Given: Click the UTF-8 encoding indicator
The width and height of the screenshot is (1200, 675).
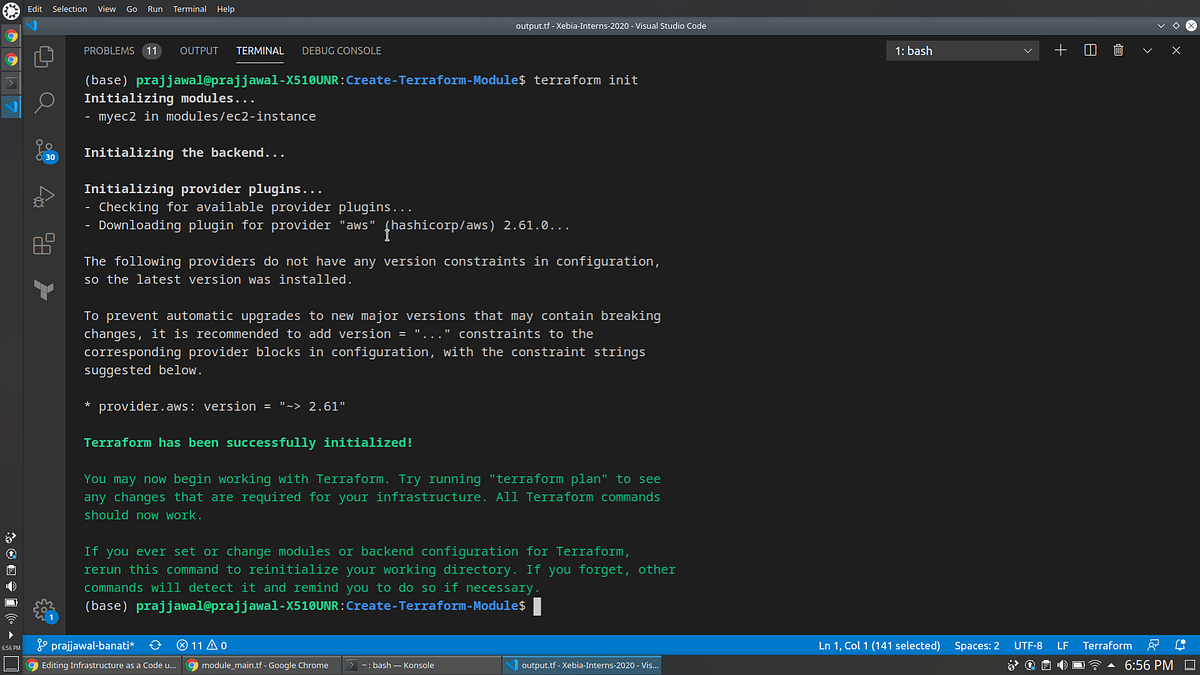Looking at the screenshot, I should coord(1028,645).
